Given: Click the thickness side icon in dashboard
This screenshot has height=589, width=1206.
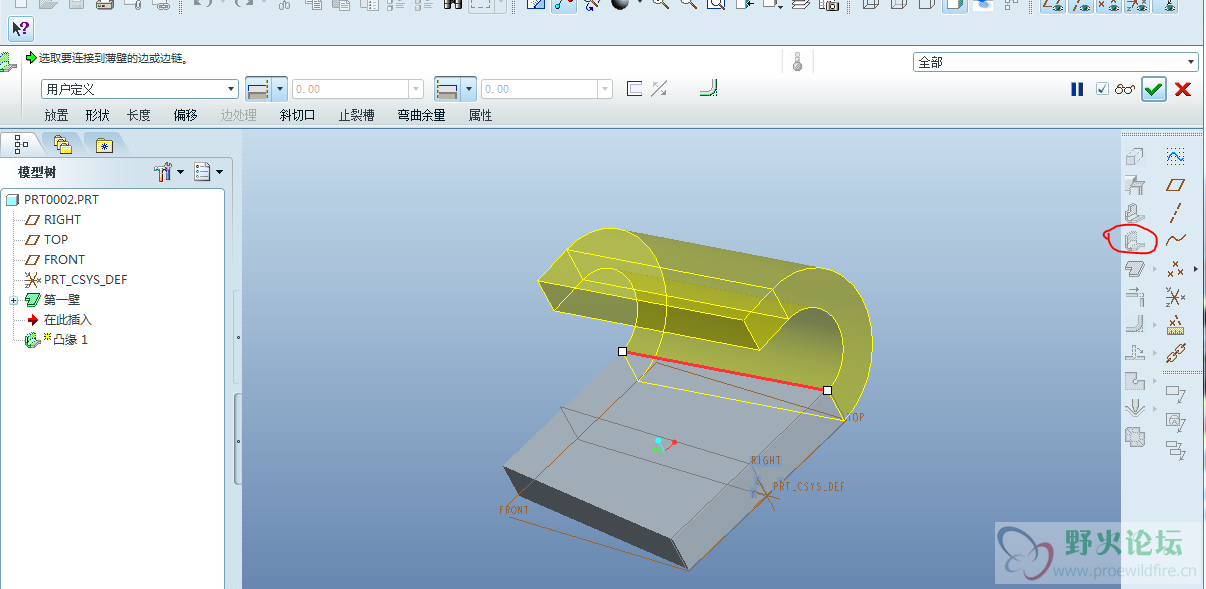Looking at the screenshot, I should point(634,89).
